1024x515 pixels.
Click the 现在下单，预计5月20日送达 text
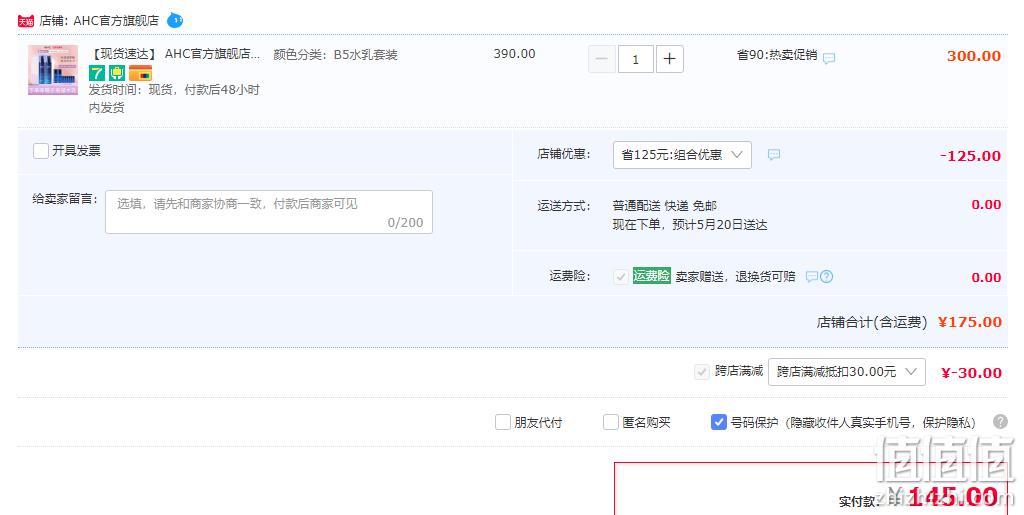[x=690, y=225]
